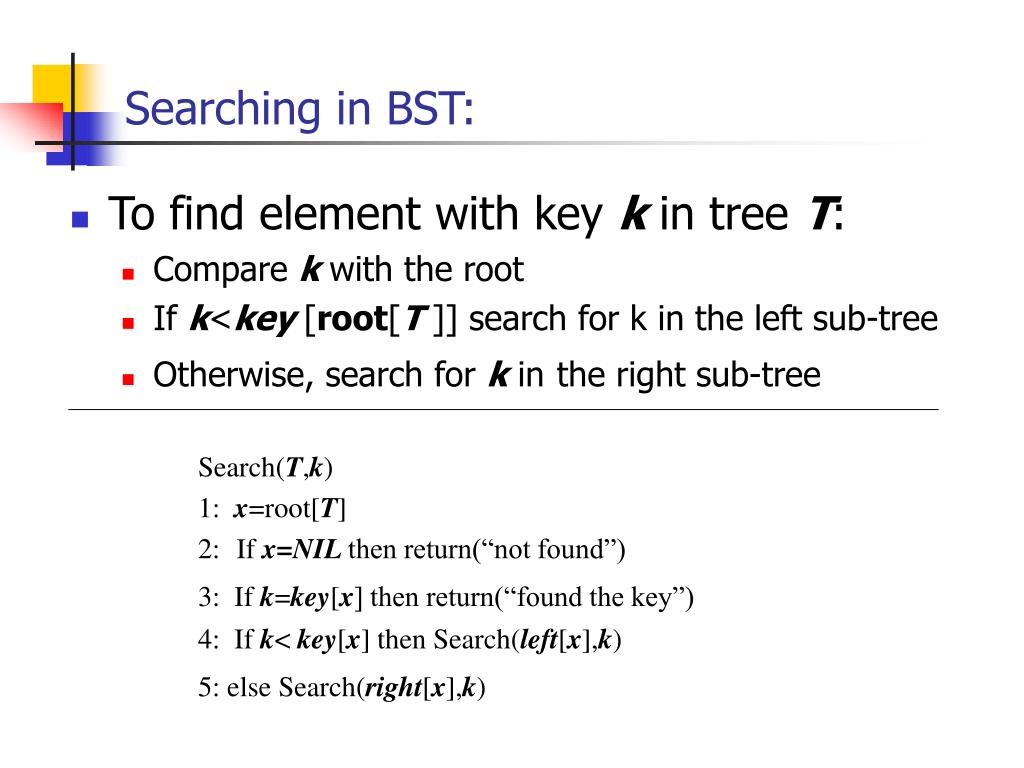Click the horizontal divider line above the pseudocode
Image resolution: width=1024 pixels, height=768 pixels.
tap(503, 409)
